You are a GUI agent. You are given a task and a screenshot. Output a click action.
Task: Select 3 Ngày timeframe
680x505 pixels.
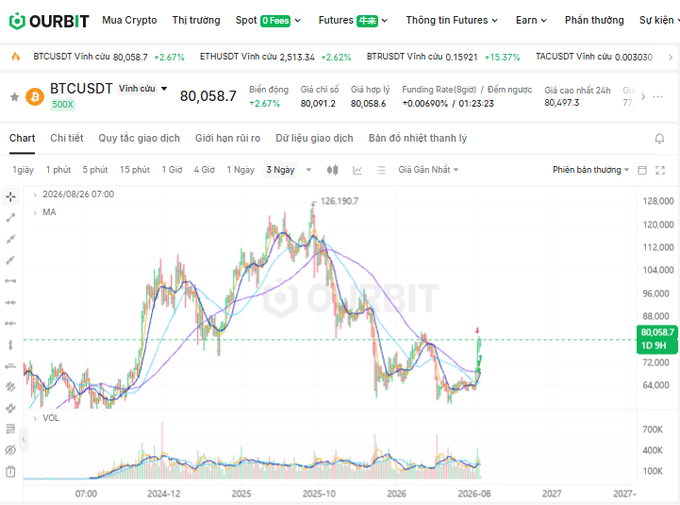(x=280, y=170)
